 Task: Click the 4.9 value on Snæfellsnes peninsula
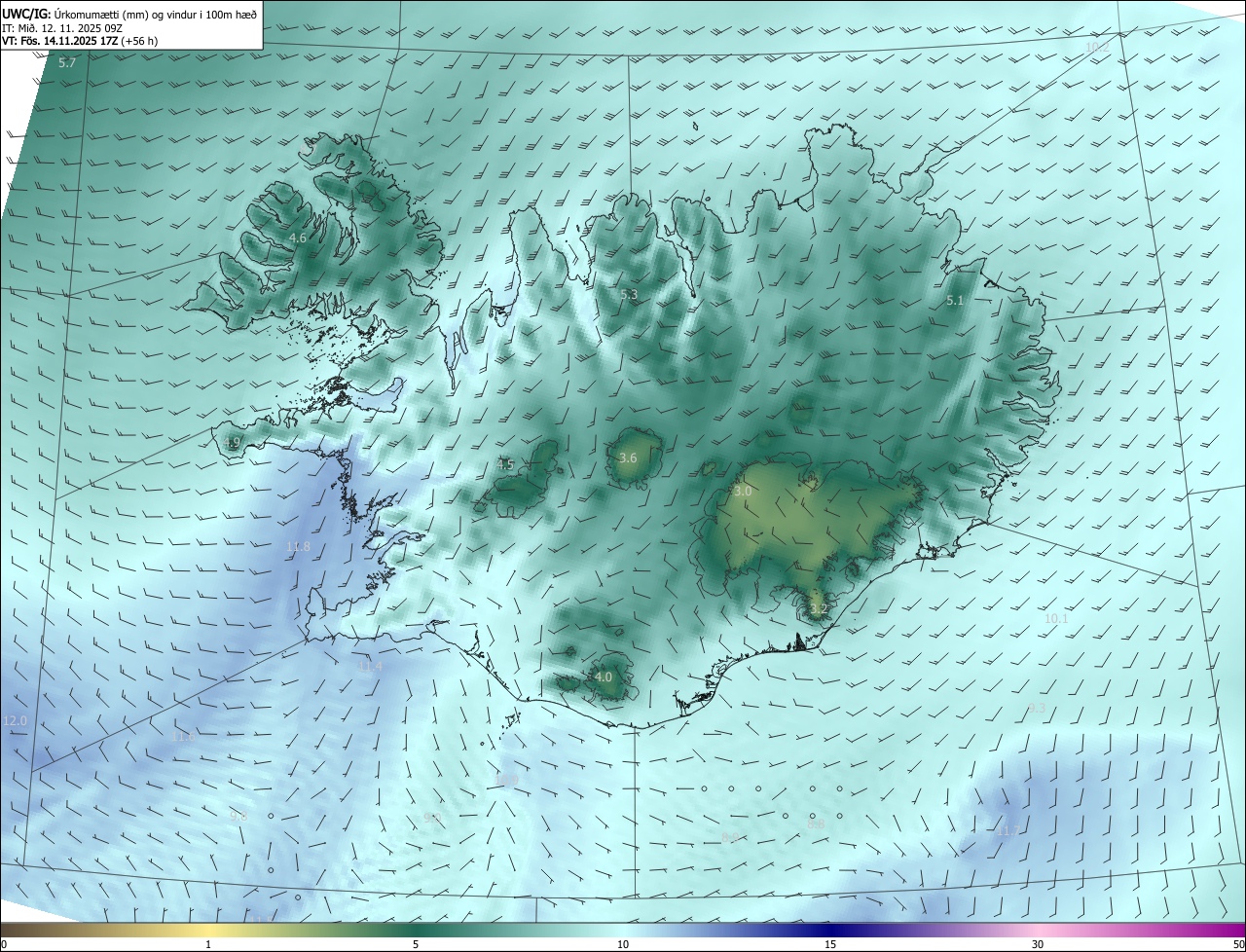[232, 443]
